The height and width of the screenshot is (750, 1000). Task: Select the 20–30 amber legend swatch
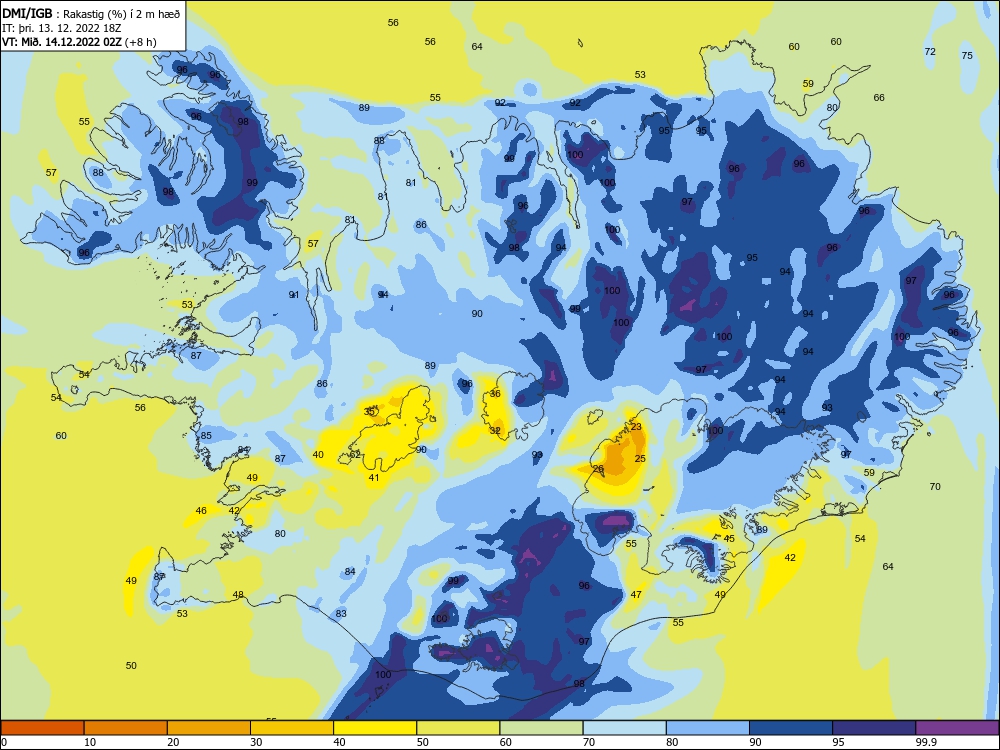pos(209,728)
